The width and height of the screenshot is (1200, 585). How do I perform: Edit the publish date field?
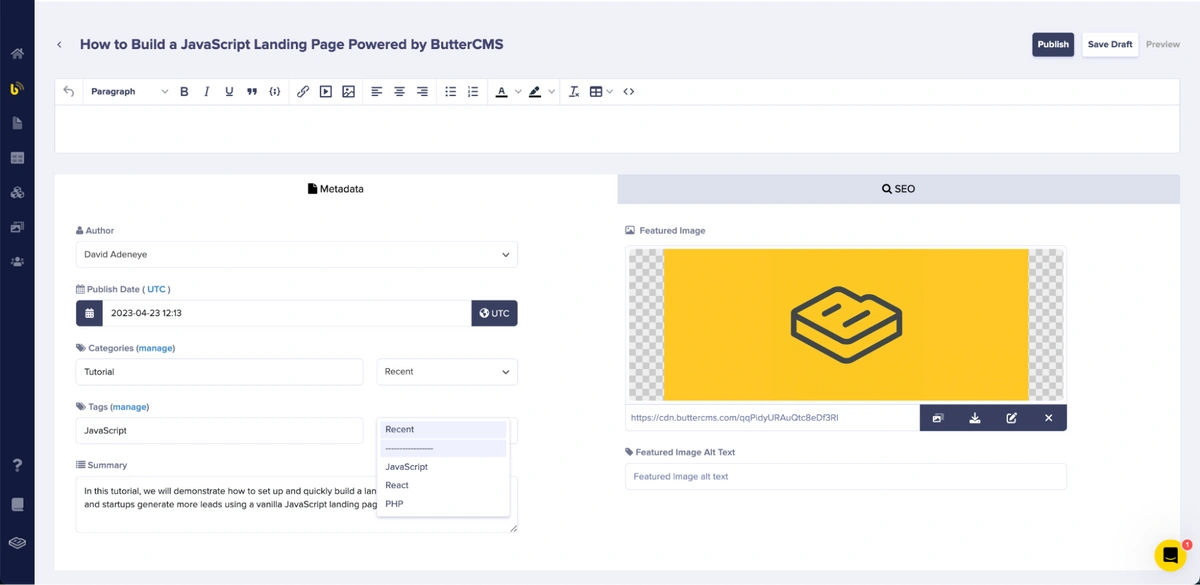tap(286, 313)
